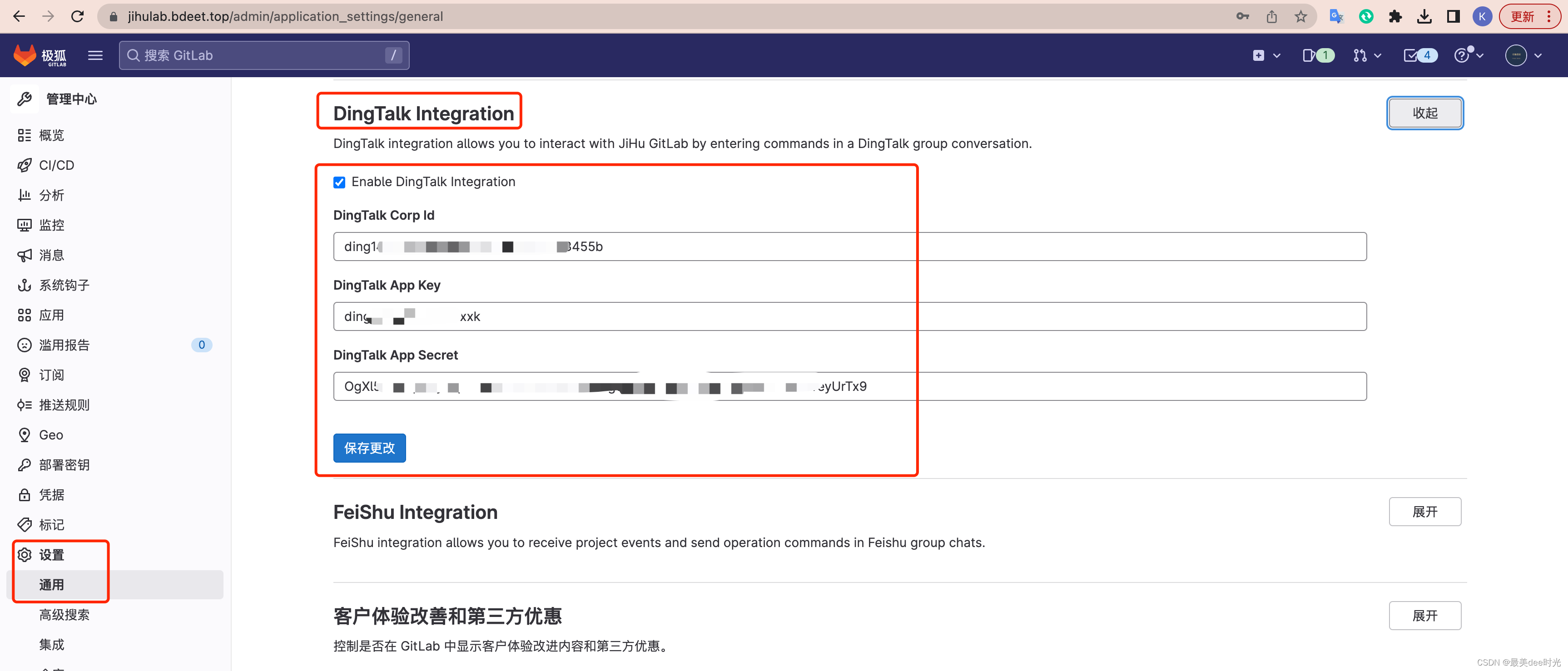Click the DingTalk Corp Id field
This screenshot has height=671, width=1568.
(x=850, y=247)
